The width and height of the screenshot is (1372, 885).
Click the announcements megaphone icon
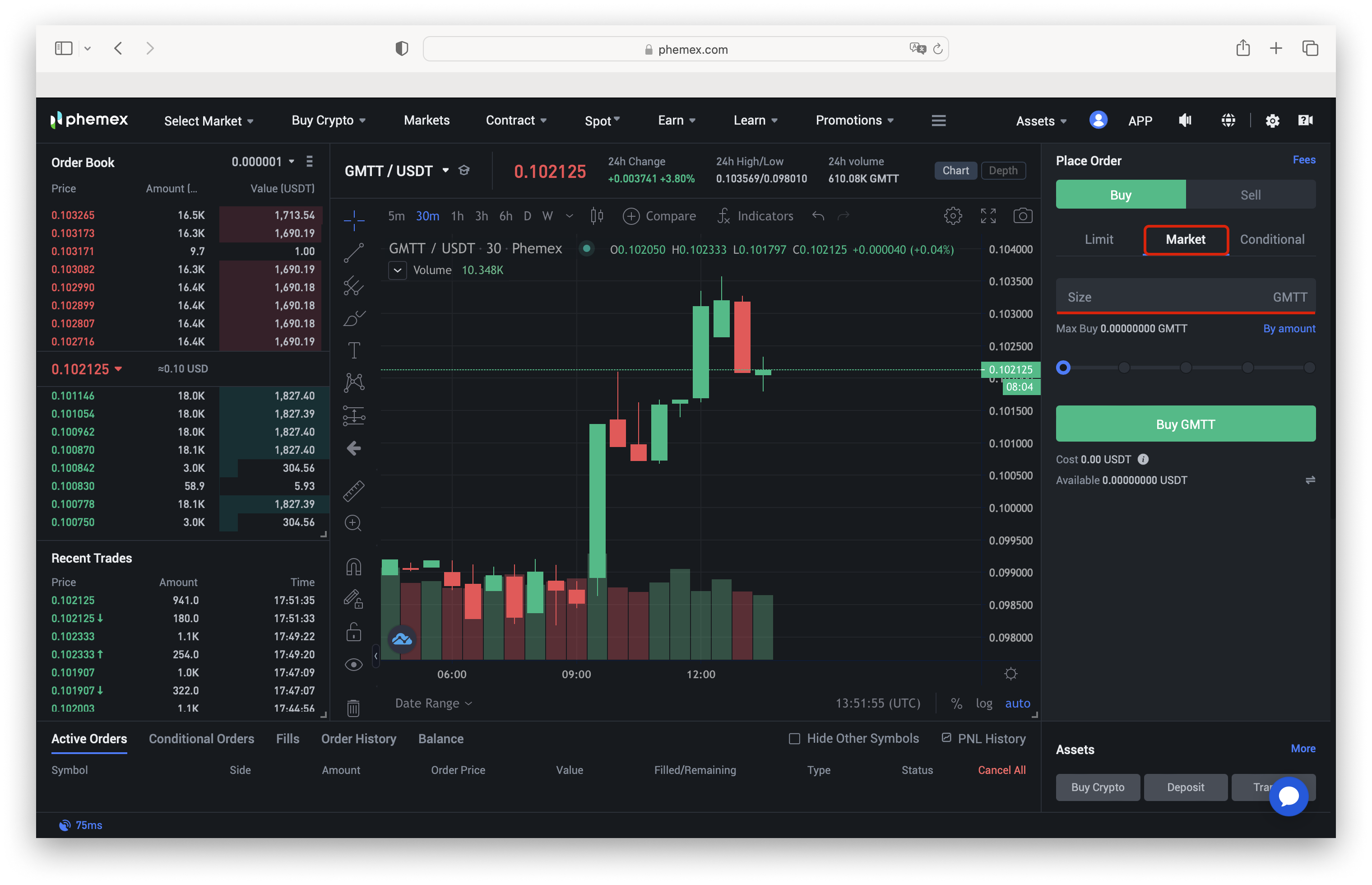(1185, 120)
